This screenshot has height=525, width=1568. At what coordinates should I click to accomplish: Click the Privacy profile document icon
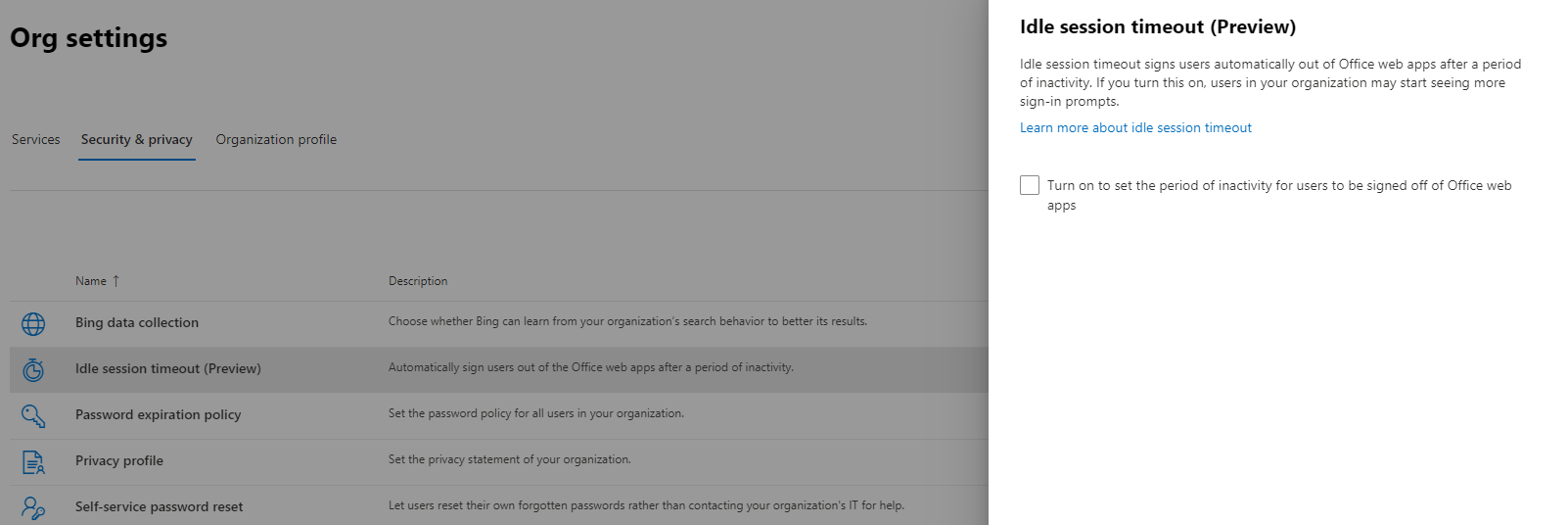(x=33, y=462)
